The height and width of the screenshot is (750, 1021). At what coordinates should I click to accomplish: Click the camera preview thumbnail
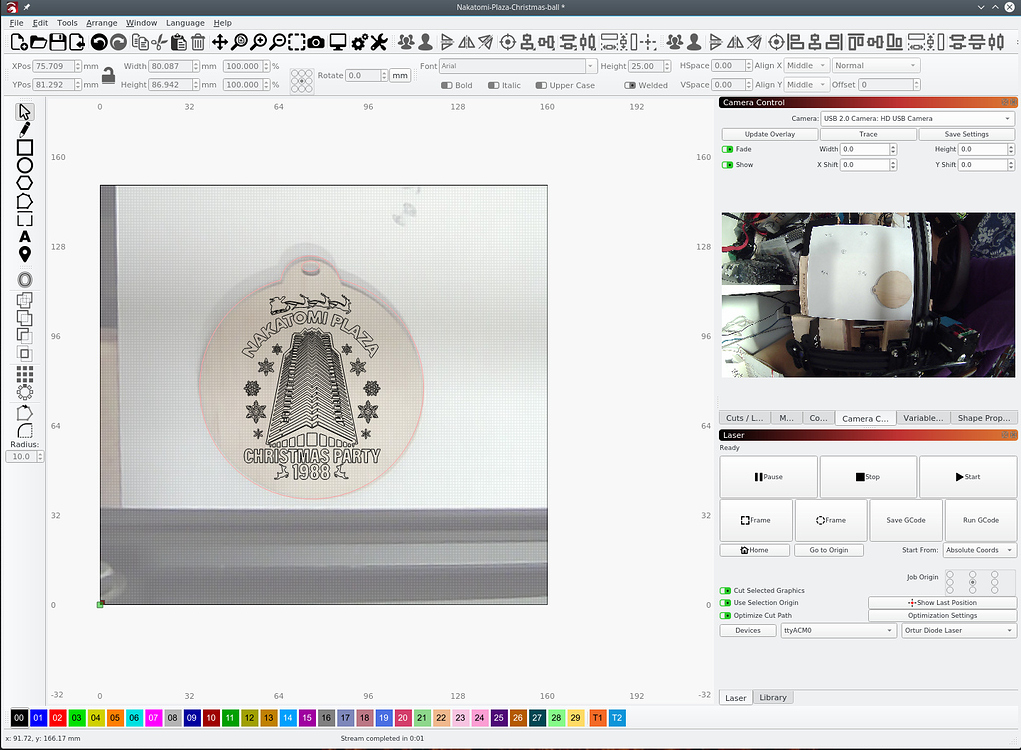(868, 295)
